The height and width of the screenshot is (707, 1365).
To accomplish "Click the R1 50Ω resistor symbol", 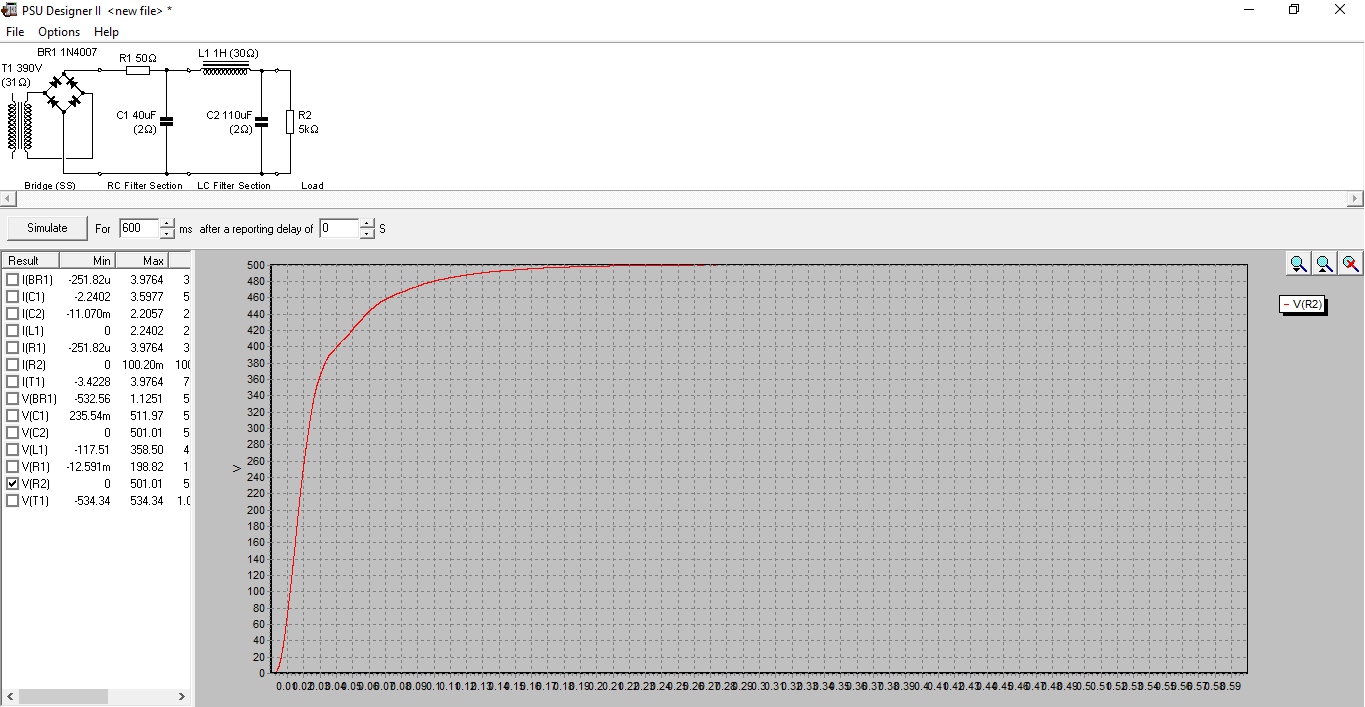I will 138,70.
